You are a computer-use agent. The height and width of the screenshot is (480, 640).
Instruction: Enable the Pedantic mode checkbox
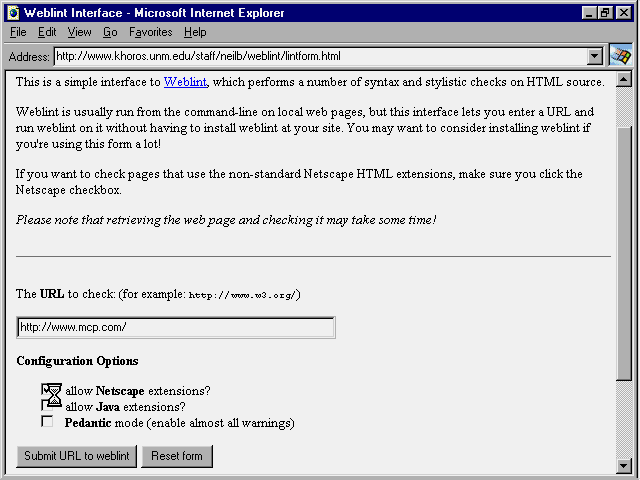click(x=47, y=422)
